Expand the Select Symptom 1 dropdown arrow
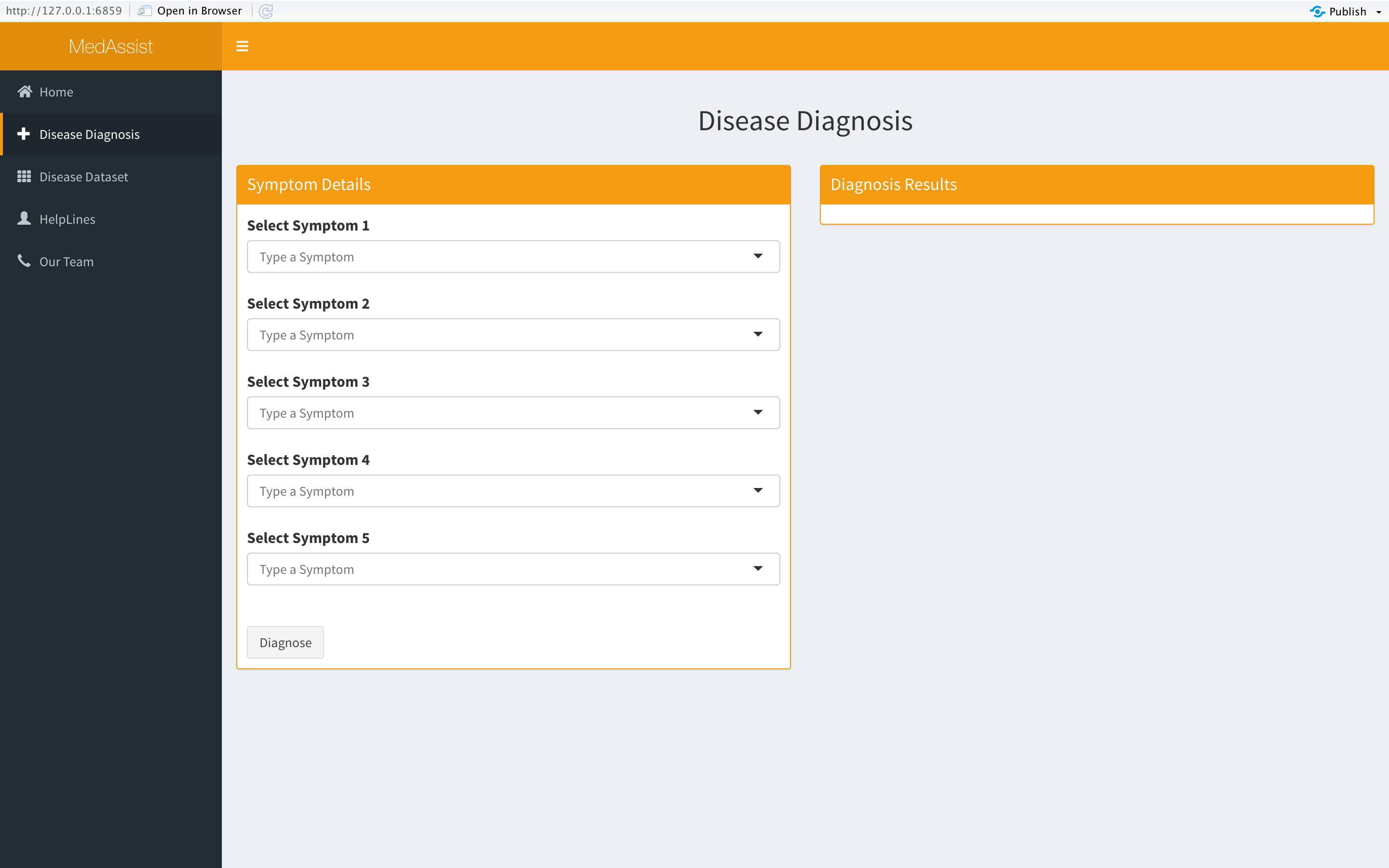The image size is (1389, 868). tap(758, 256)
